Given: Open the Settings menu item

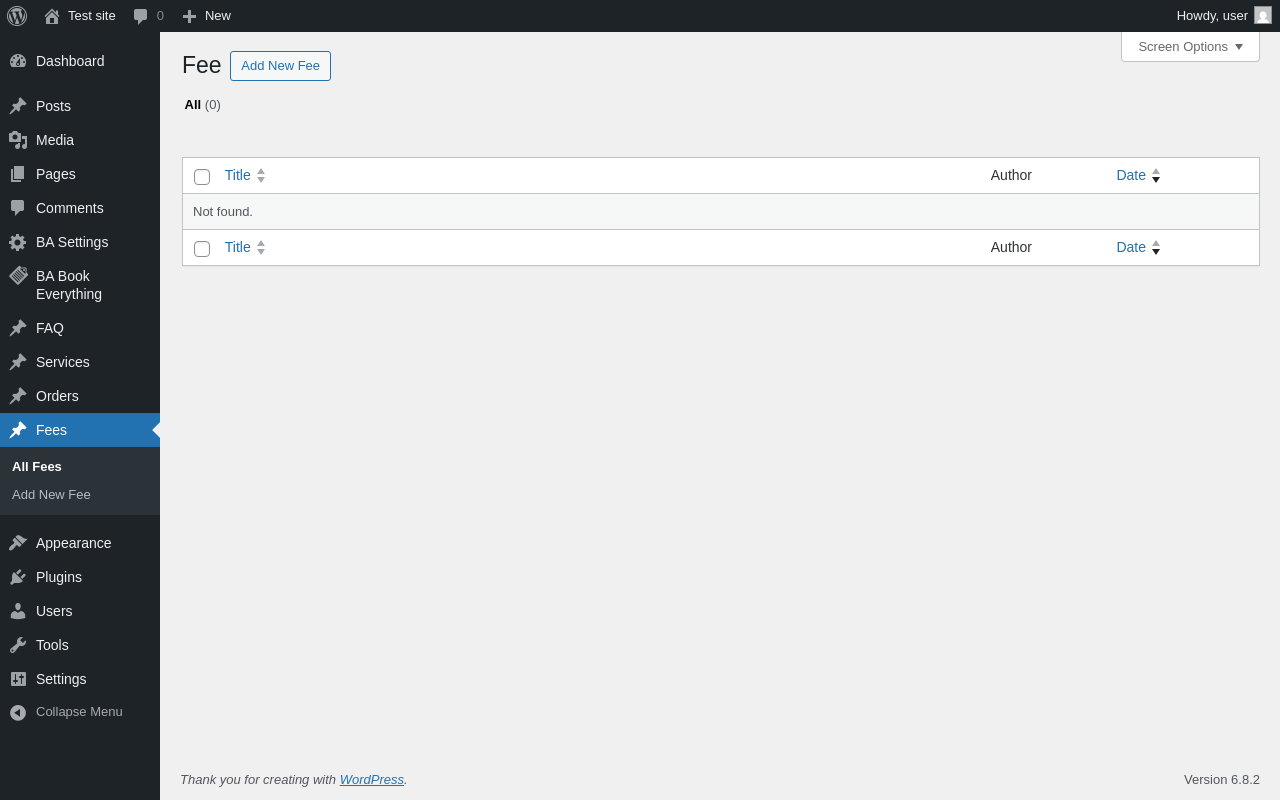Looking at the screenshot, I should [x=80, y=679].
